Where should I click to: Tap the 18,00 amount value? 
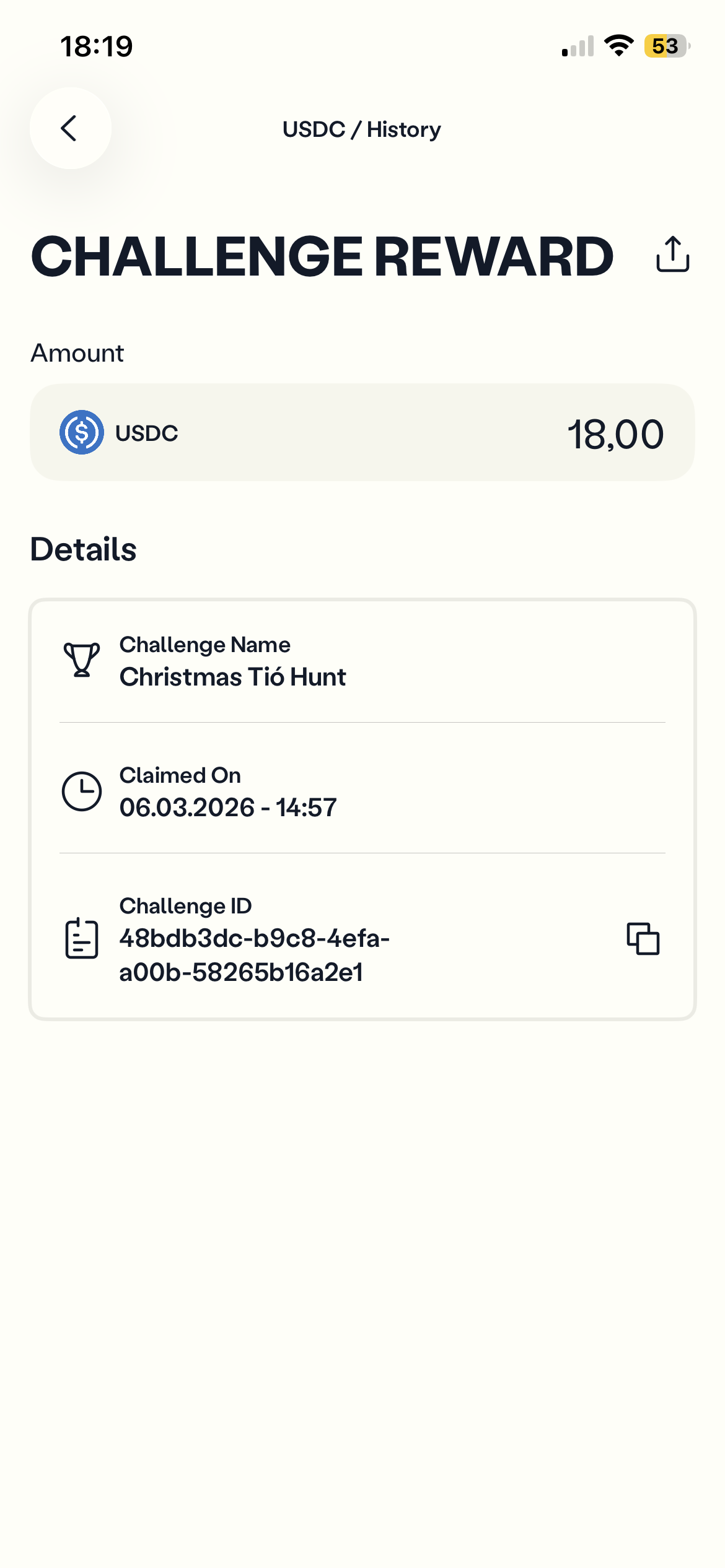[615, 433]
